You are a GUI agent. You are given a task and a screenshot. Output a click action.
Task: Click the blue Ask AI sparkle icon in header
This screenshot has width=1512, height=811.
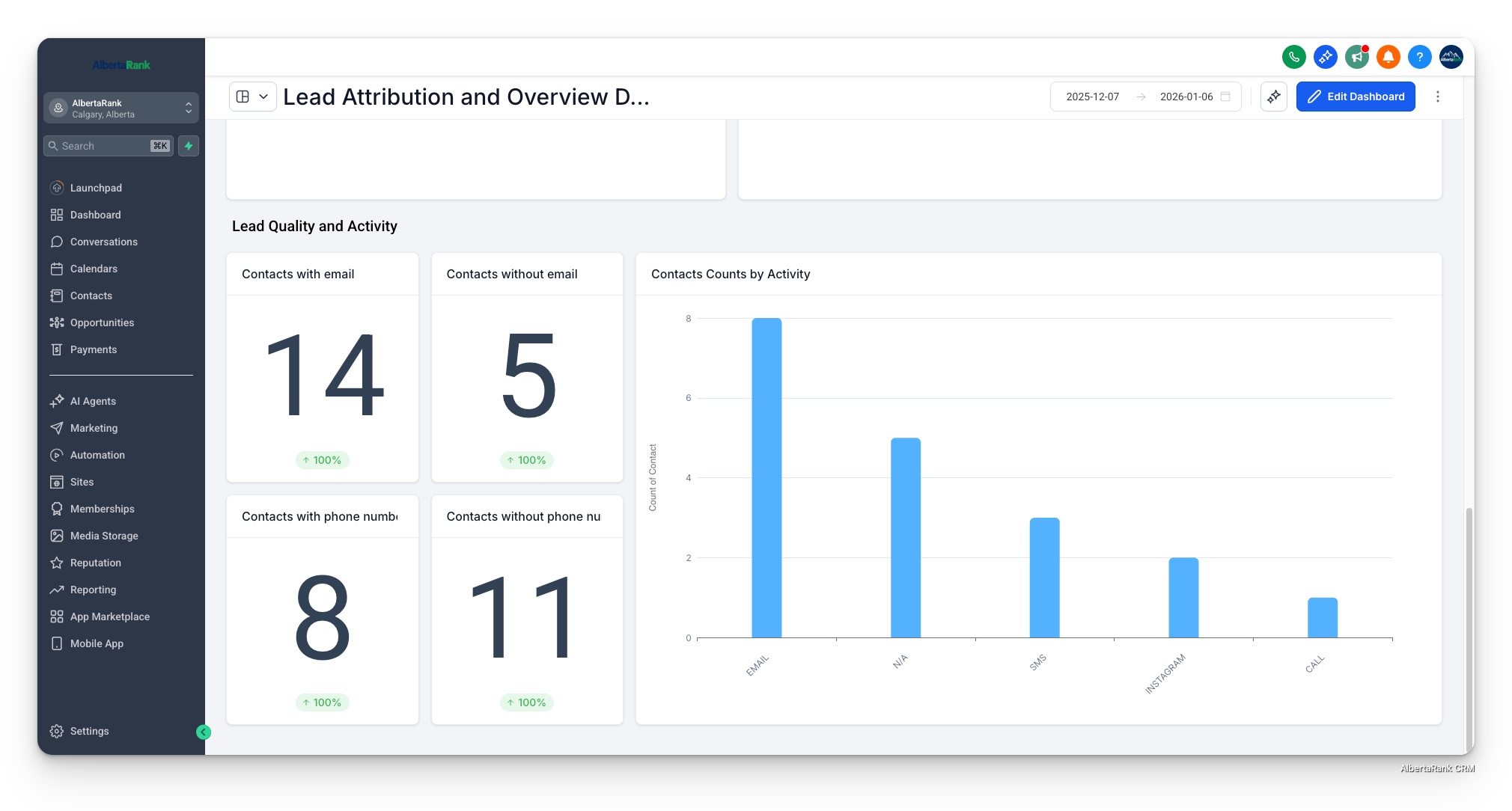coord(1325,57)
